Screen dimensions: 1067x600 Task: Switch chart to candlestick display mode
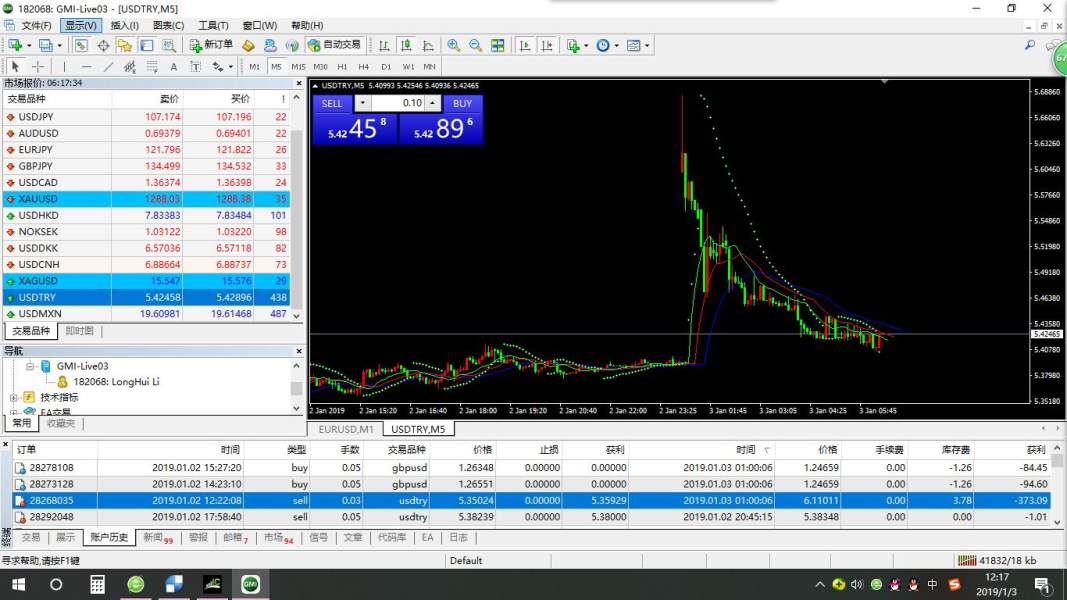(406, 45)
